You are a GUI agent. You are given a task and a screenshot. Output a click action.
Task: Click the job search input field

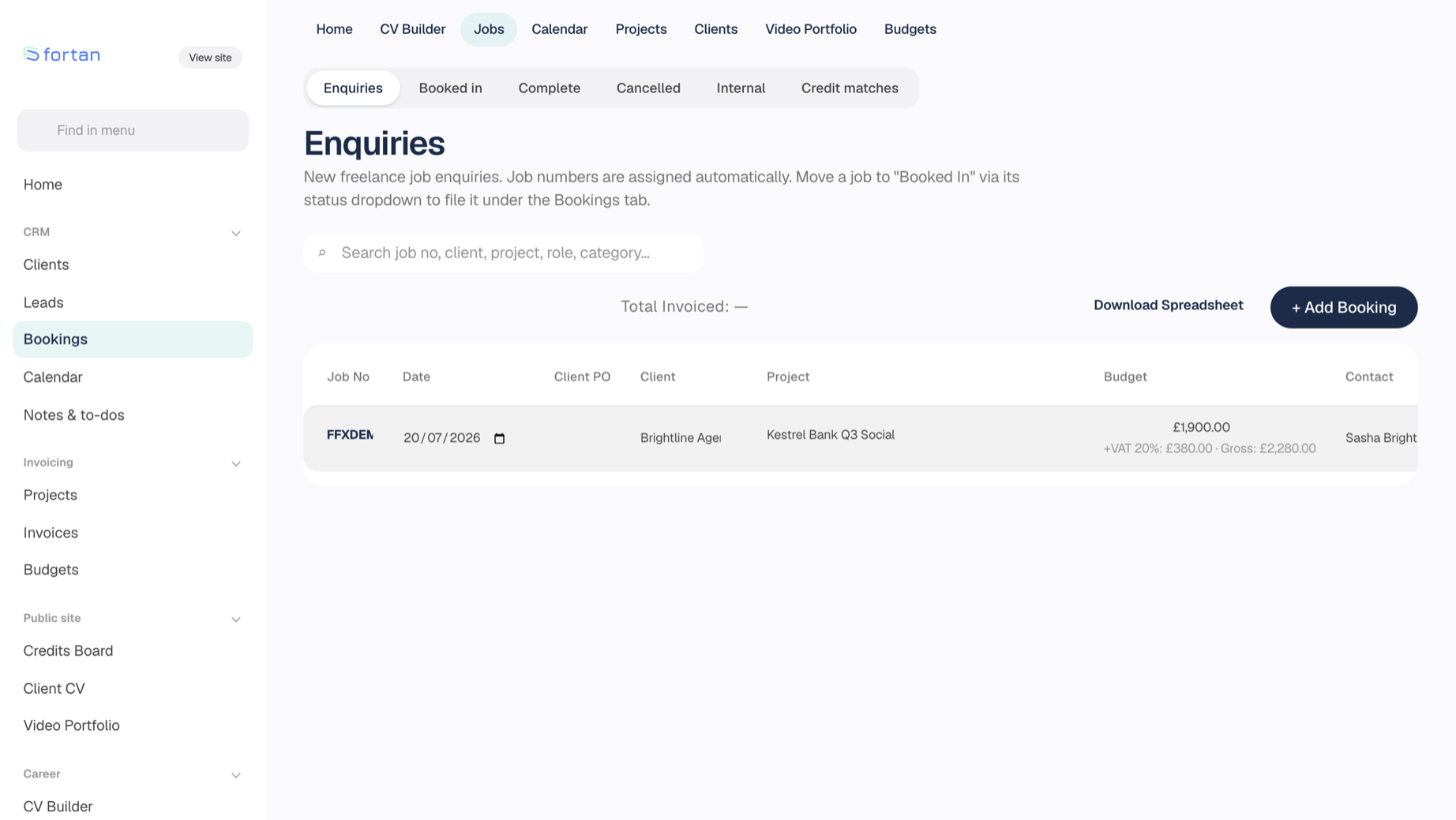[504, 253]
